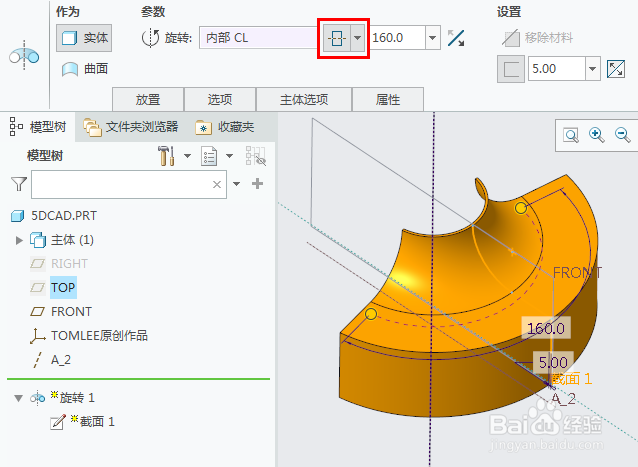Screen dimensions: 638x467
Task: Open the angle option type dropdown
Action: point(358,38)
